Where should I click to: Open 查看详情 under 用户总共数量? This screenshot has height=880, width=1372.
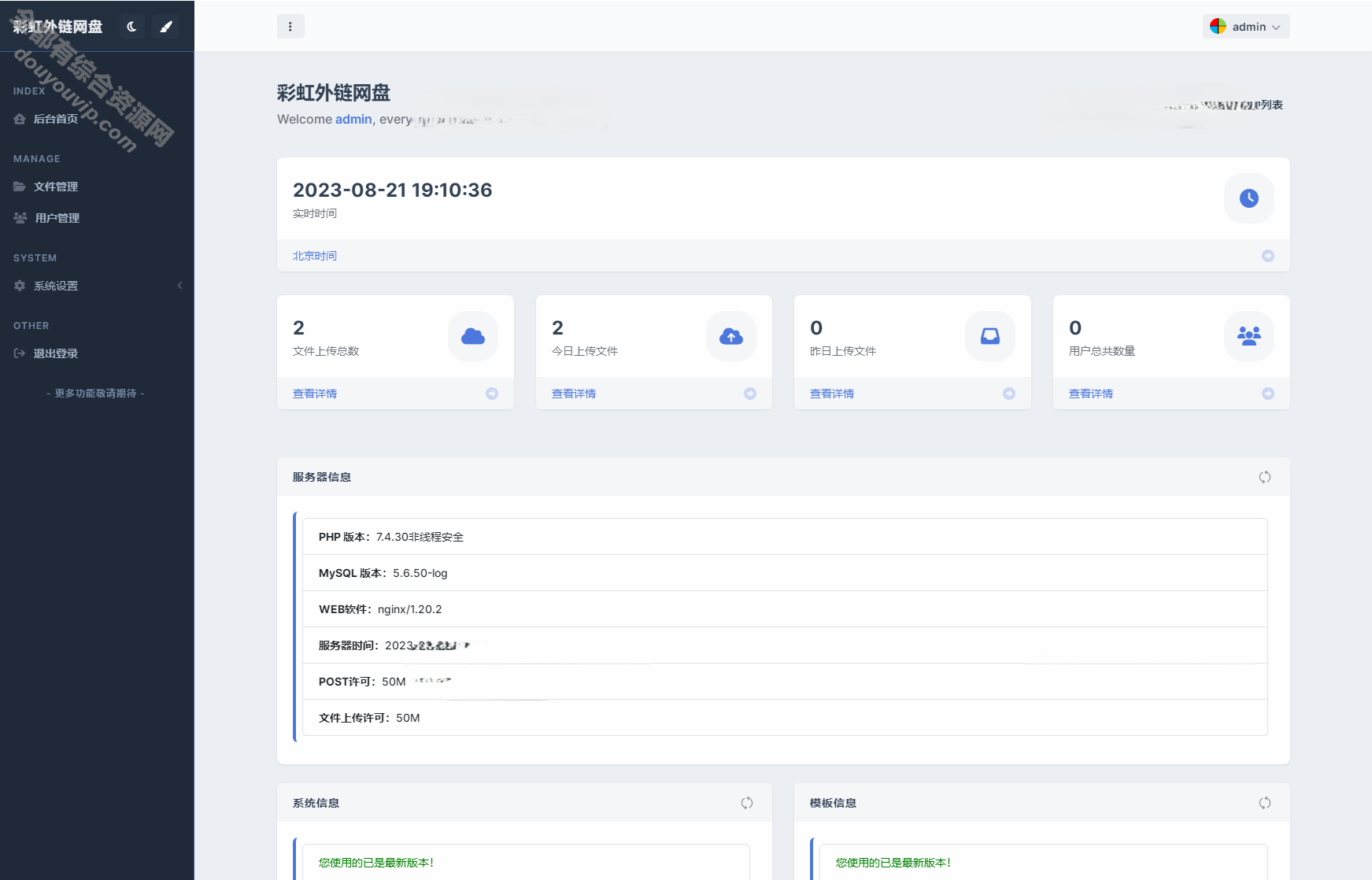[x=1091, y=394]
